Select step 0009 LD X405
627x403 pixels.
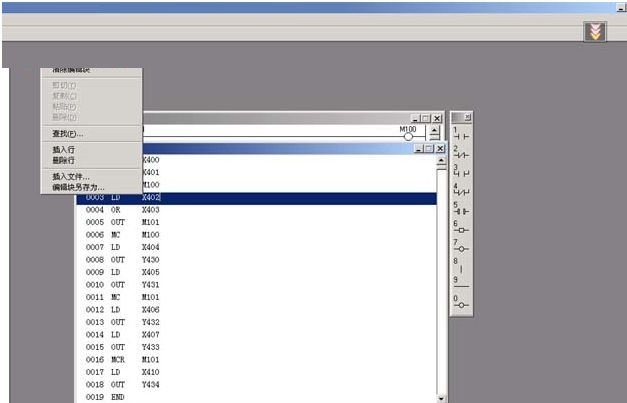coord(256,272)
